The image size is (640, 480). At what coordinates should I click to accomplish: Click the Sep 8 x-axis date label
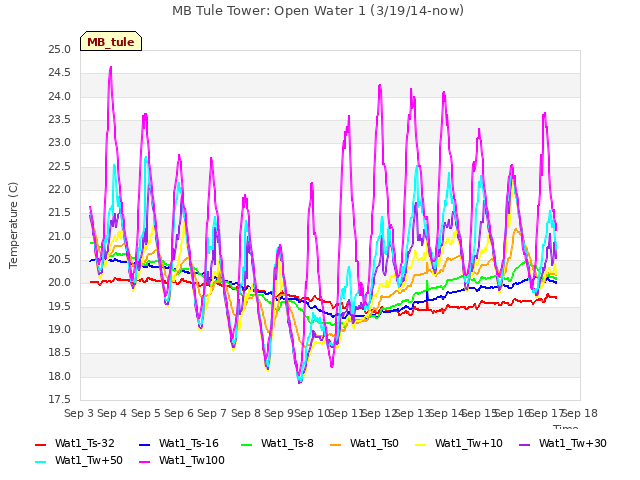click(x=245, y=413)
